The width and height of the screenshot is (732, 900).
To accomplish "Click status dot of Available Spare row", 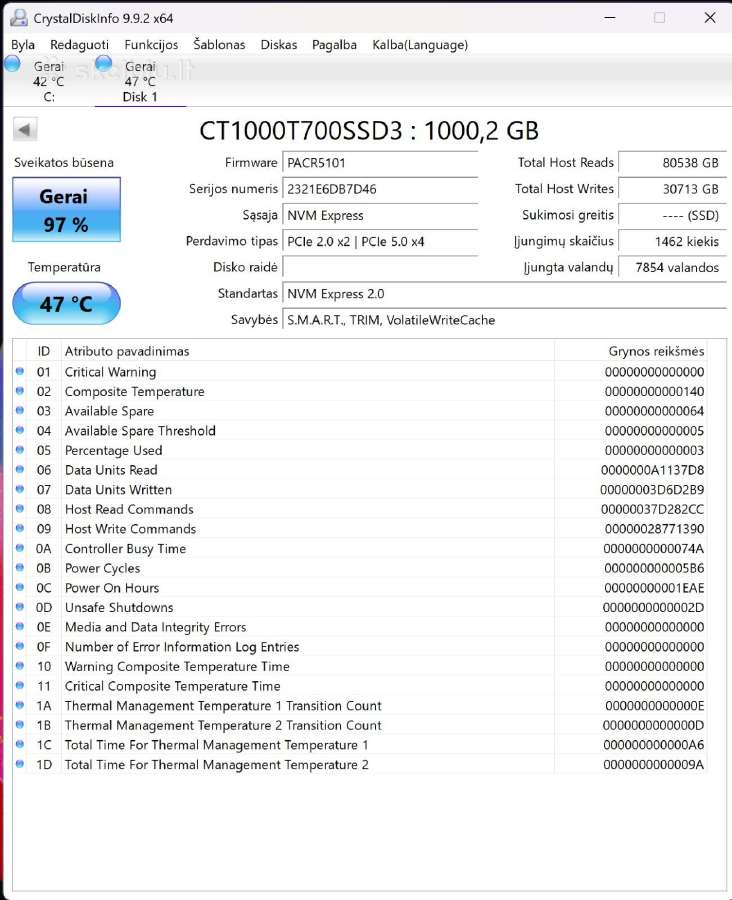I will click(20, 410).
